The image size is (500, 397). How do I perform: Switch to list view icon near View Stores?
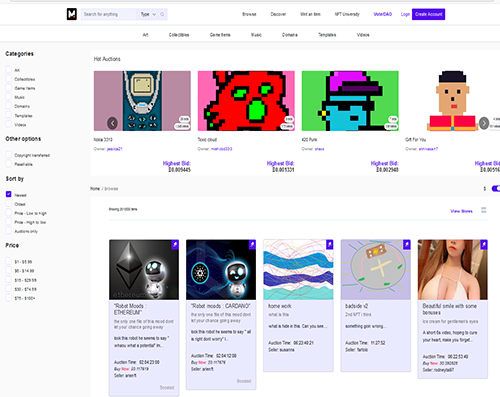point(484,210)
